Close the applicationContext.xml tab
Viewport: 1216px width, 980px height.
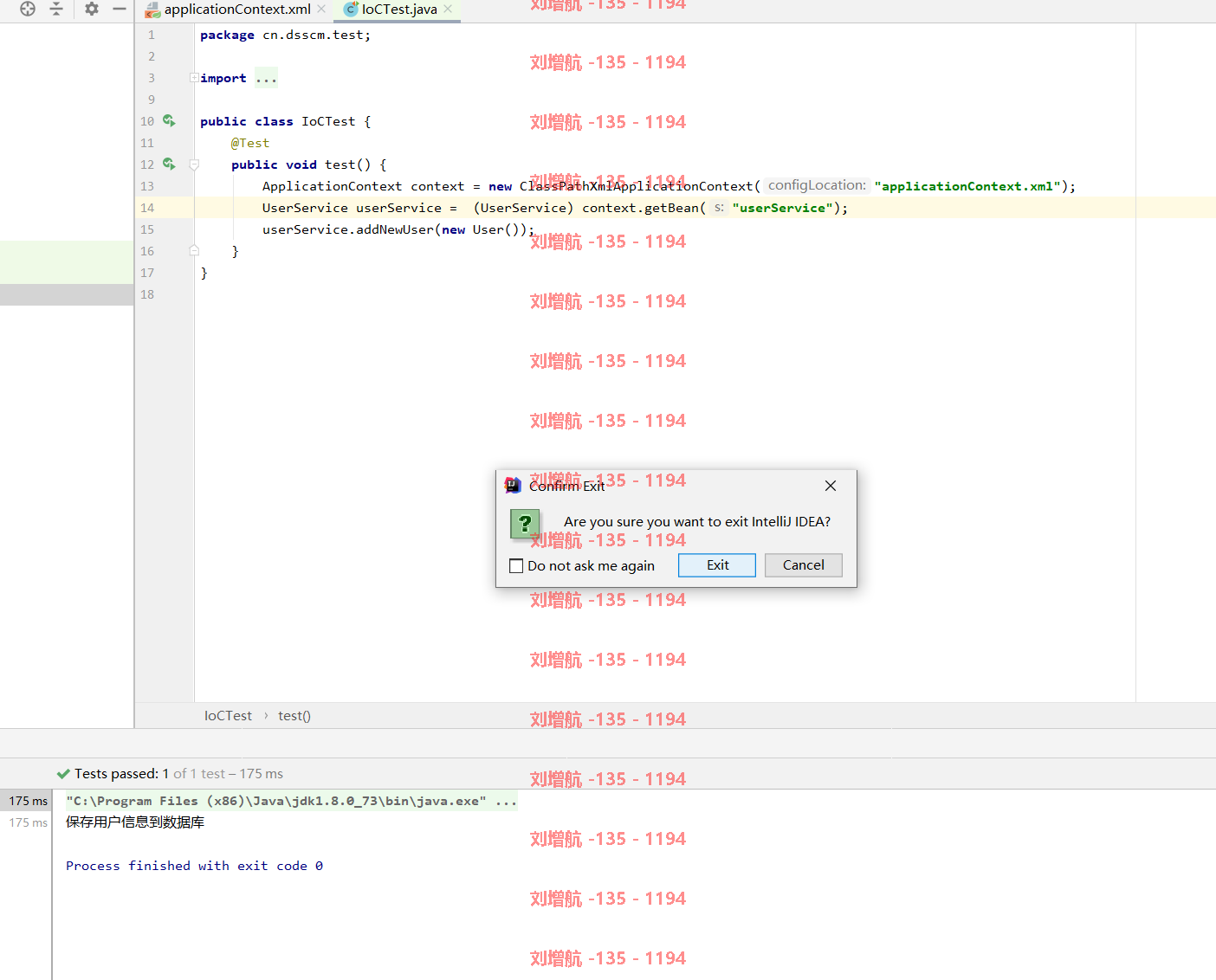tap(321, 9)
